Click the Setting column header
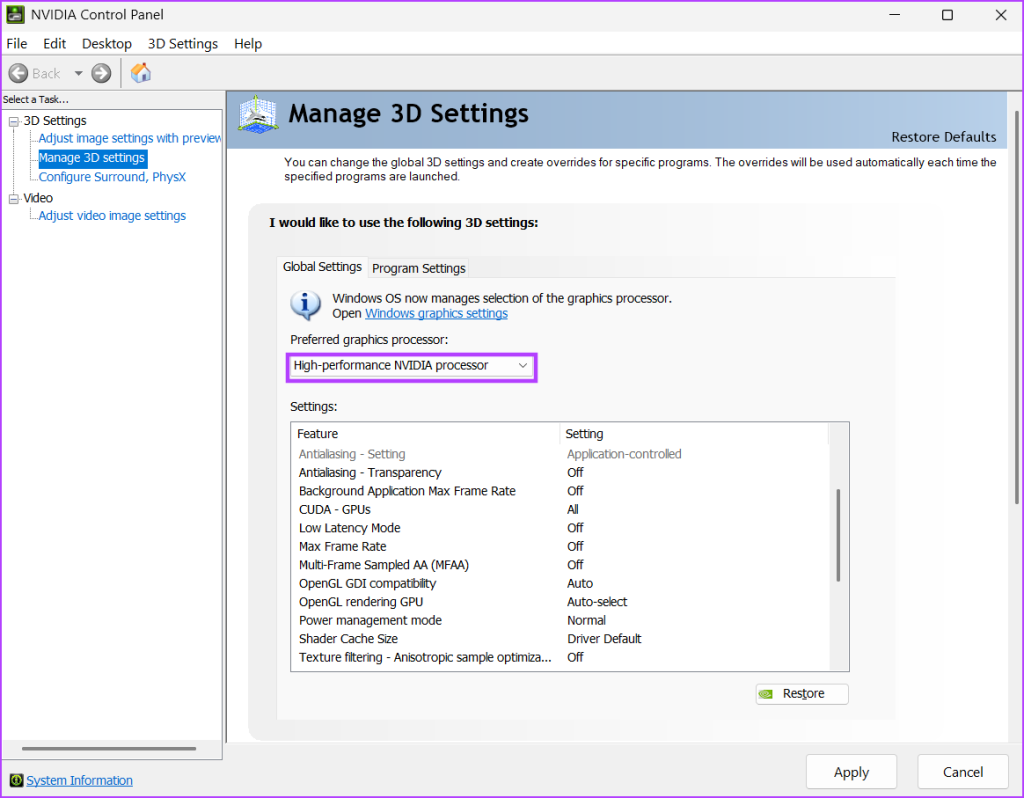This screenshot has height=798, width=1024. click(694, 434)
